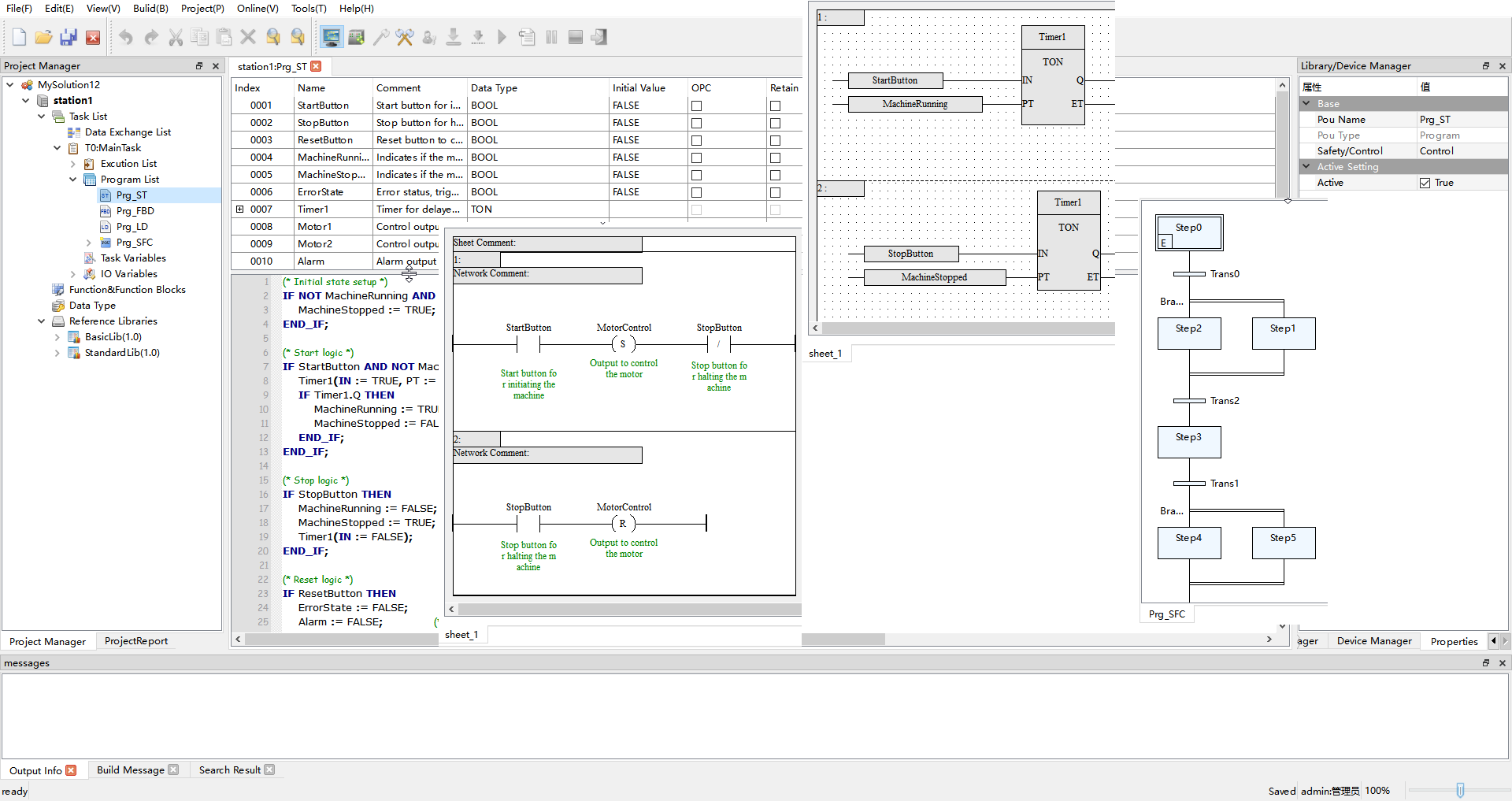Image resolution: width=1512 pixels, height=801 pixels.
Task: Click the New file icon
Action: click(x=20, y=37)
